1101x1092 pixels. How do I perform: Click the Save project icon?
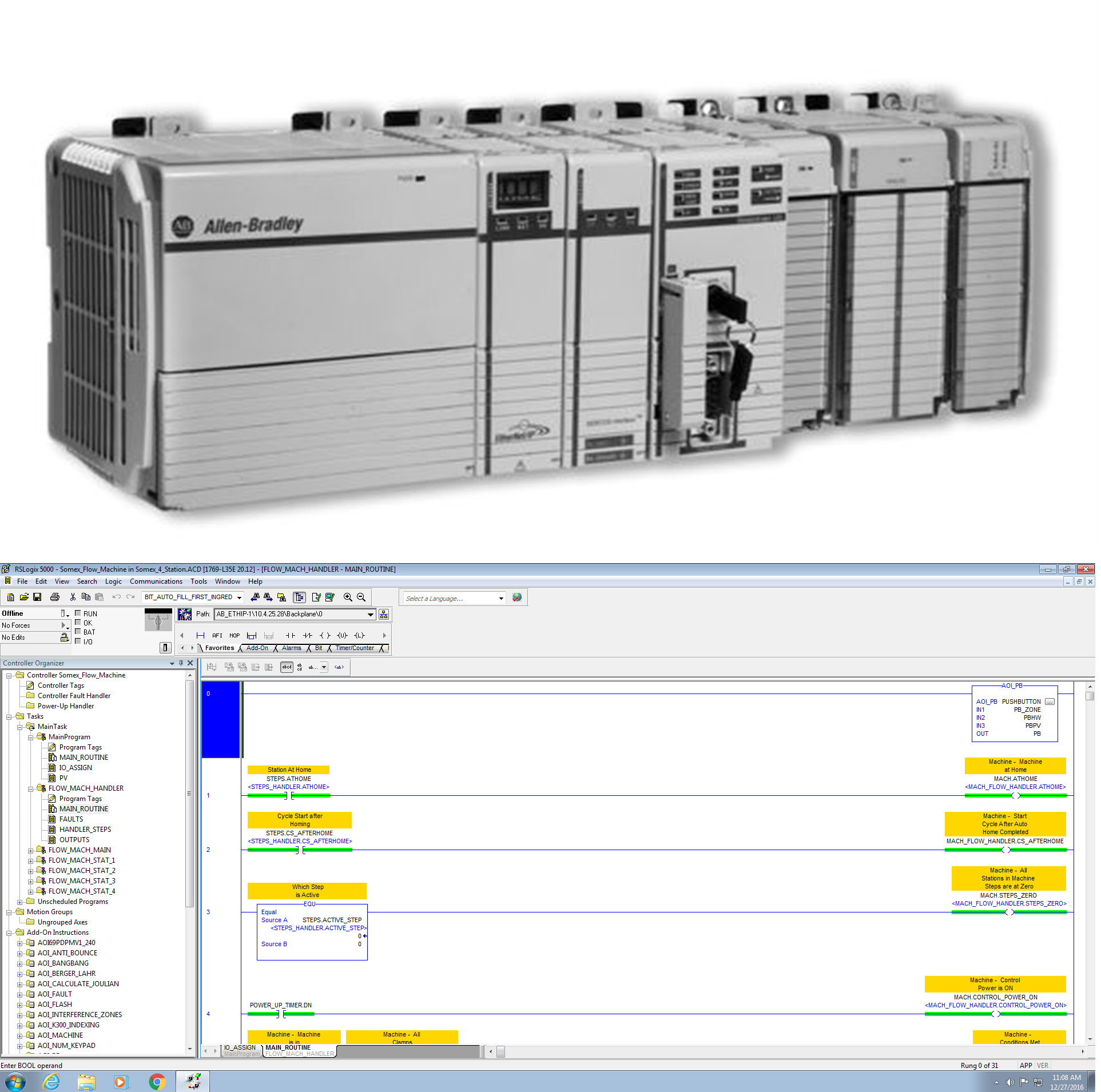(x=37, y=597)
